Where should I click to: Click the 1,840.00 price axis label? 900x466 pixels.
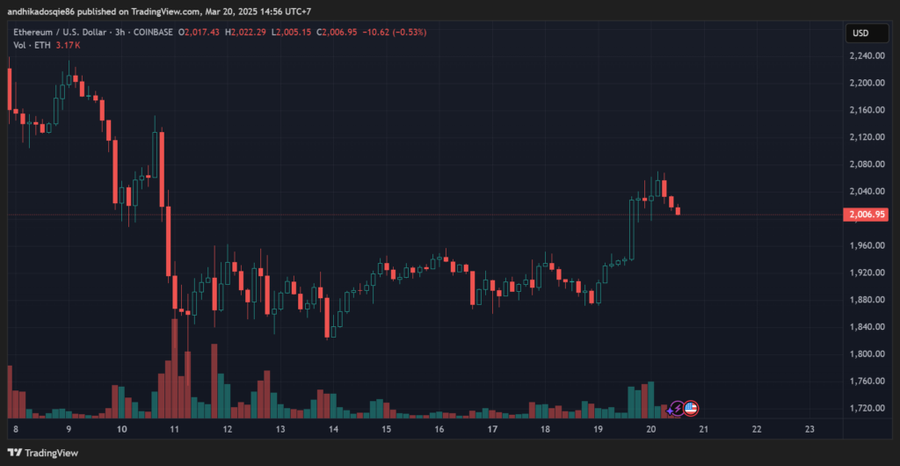[x=866, y=327]
